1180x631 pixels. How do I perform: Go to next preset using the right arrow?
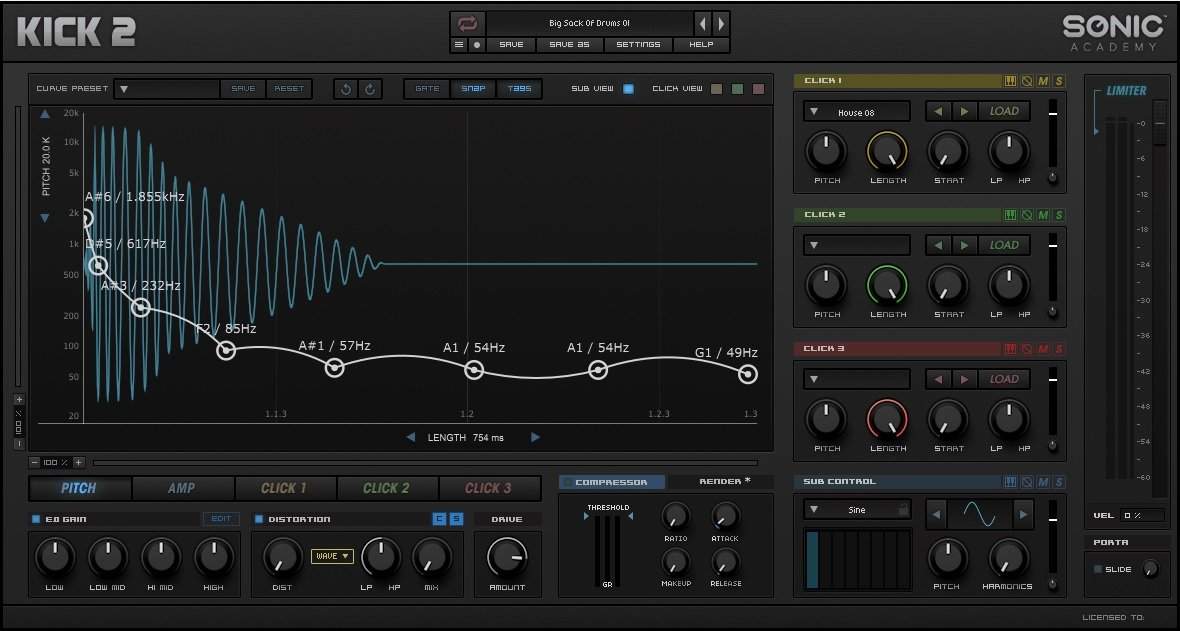coord(721,23)
